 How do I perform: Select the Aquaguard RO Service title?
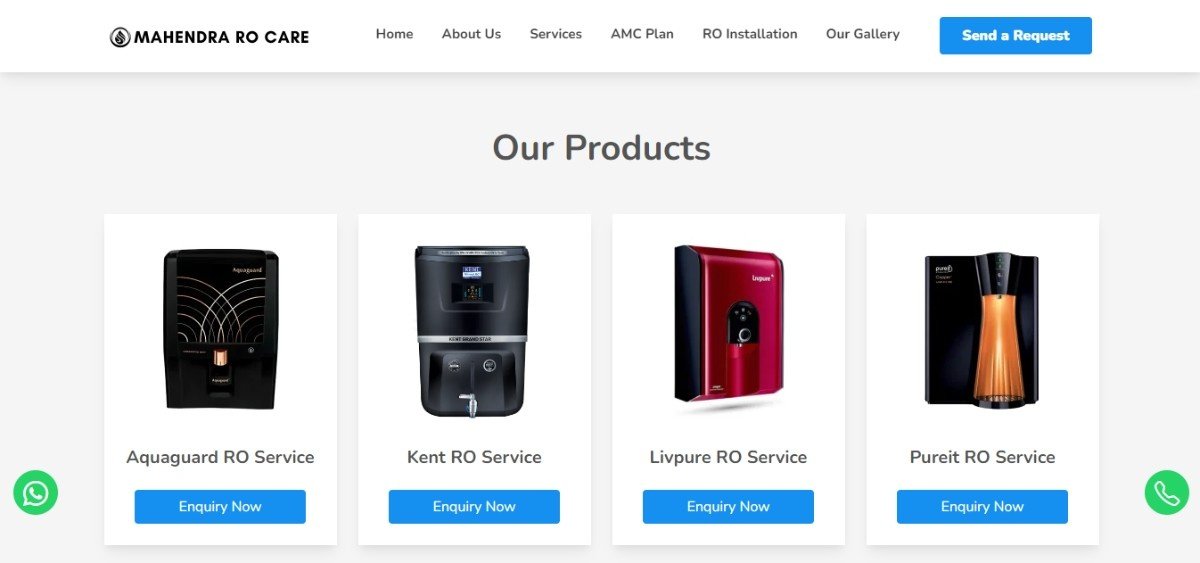tap(220, 457)
